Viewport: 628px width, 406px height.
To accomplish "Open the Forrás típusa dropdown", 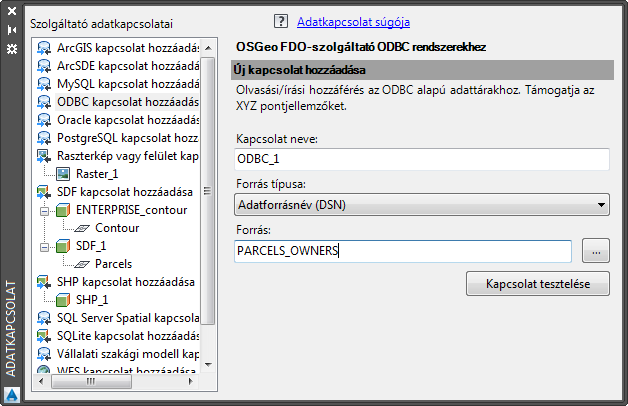I will point(422,205).
